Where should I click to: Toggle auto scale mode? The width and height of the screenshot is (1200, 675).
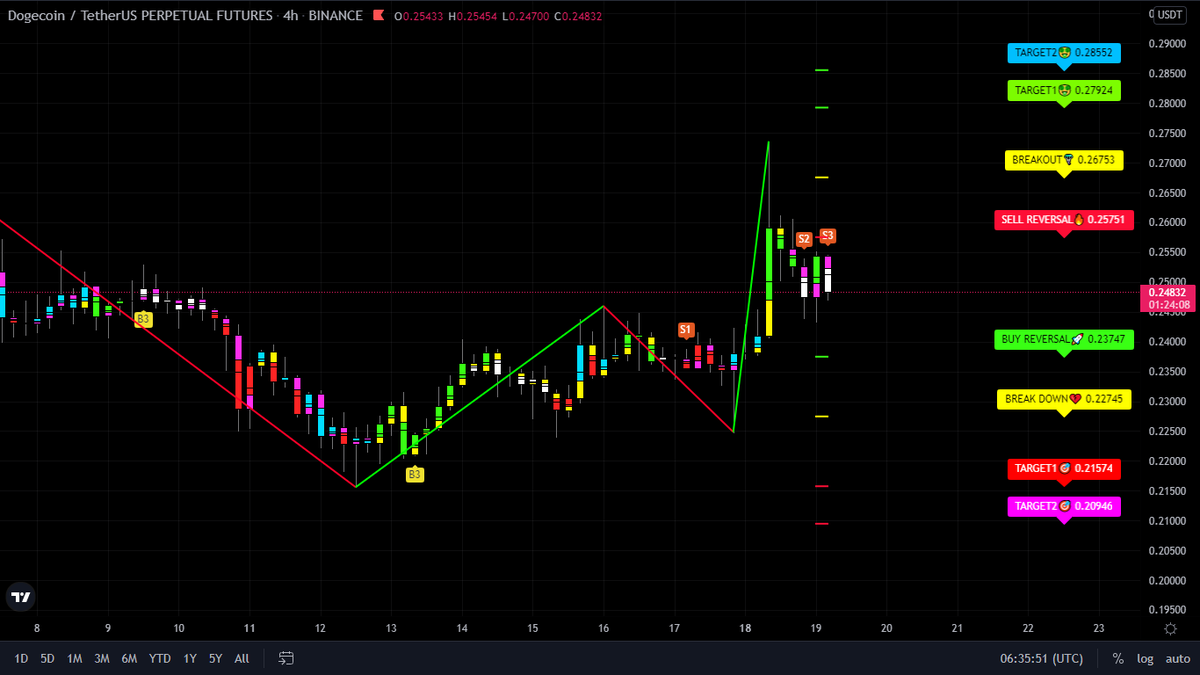(x=1177, y=658)
